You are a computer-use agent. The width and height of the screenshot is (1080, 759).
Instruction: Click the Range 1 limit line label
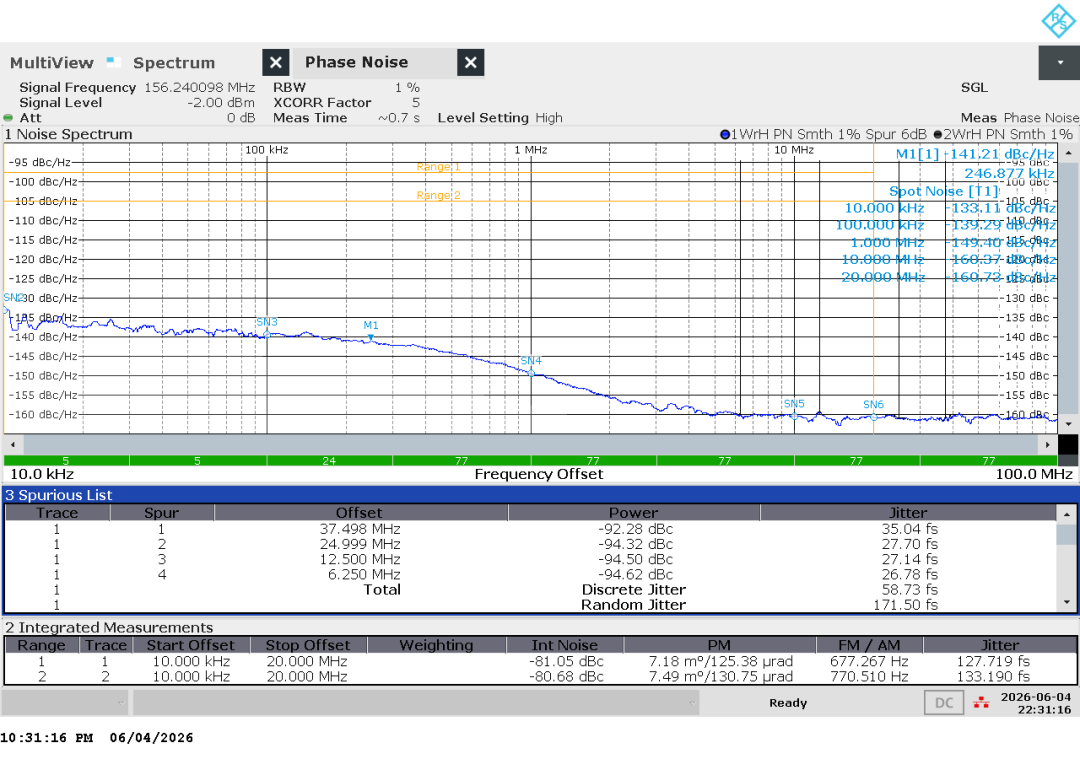(x=438, y=167)
